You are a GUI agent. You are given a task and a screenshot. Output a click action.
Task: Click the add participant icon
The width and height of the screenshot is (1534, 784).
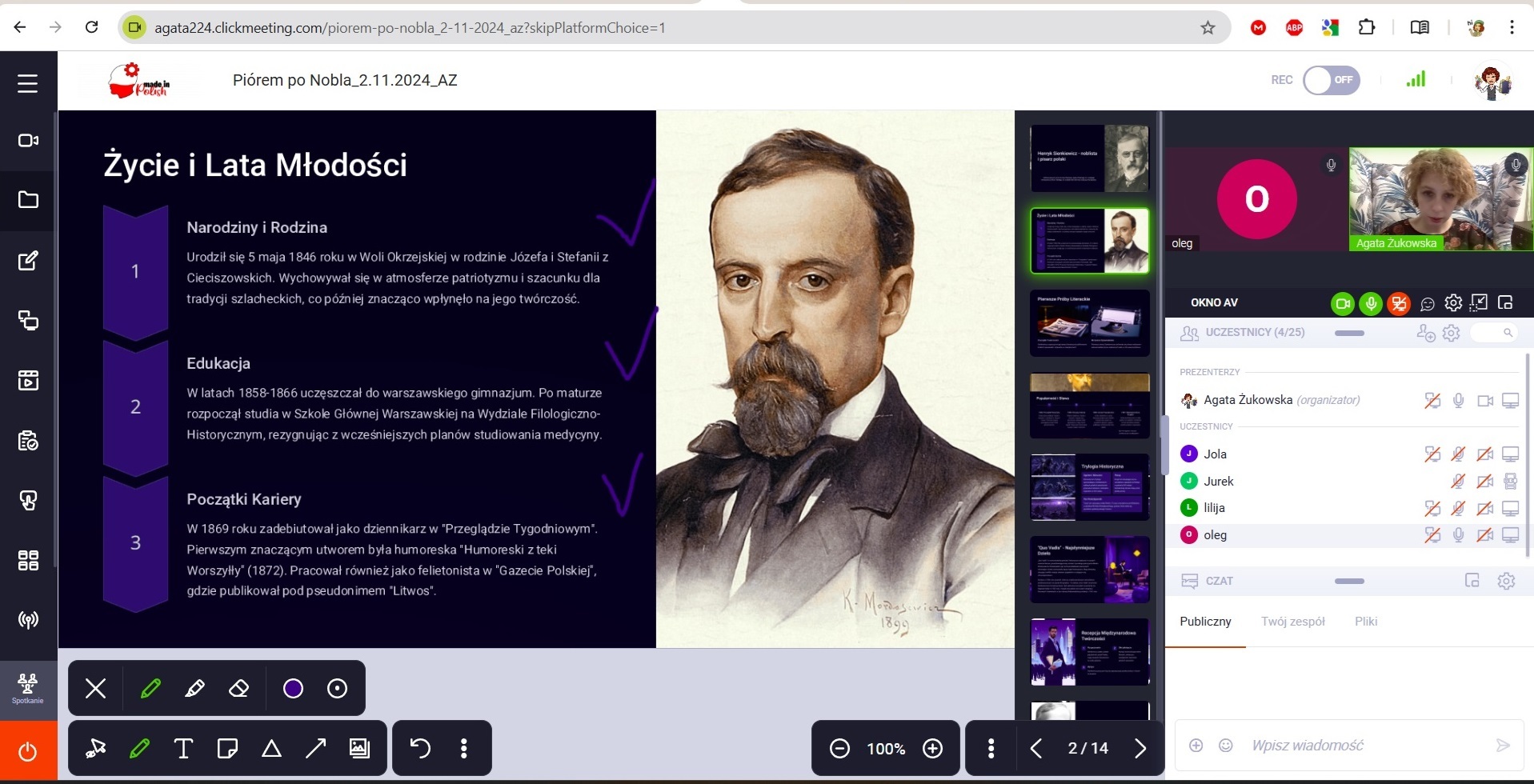click(1425, 333)
